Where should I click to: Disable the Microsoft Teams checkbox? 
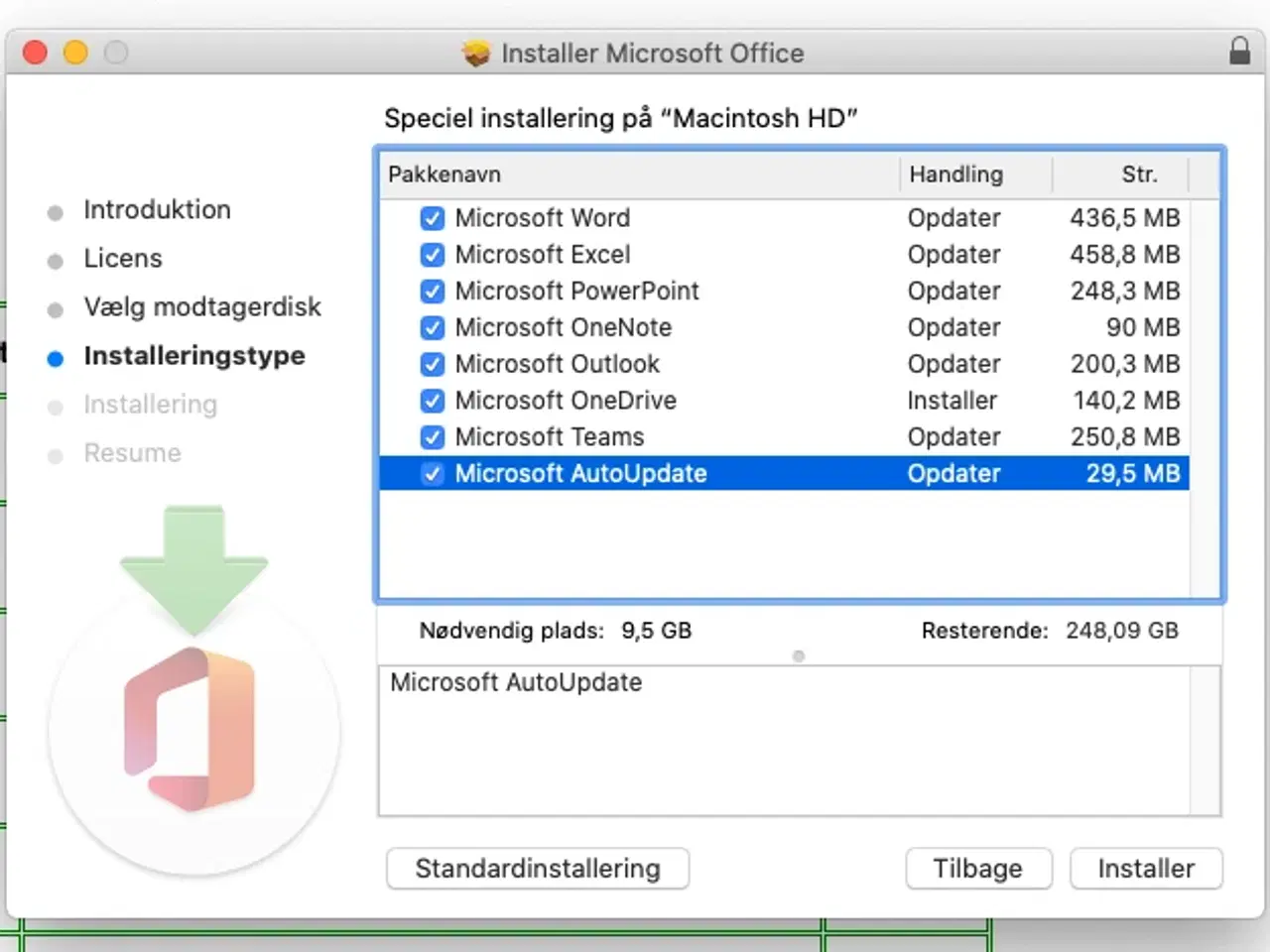(x=433, y=437)
